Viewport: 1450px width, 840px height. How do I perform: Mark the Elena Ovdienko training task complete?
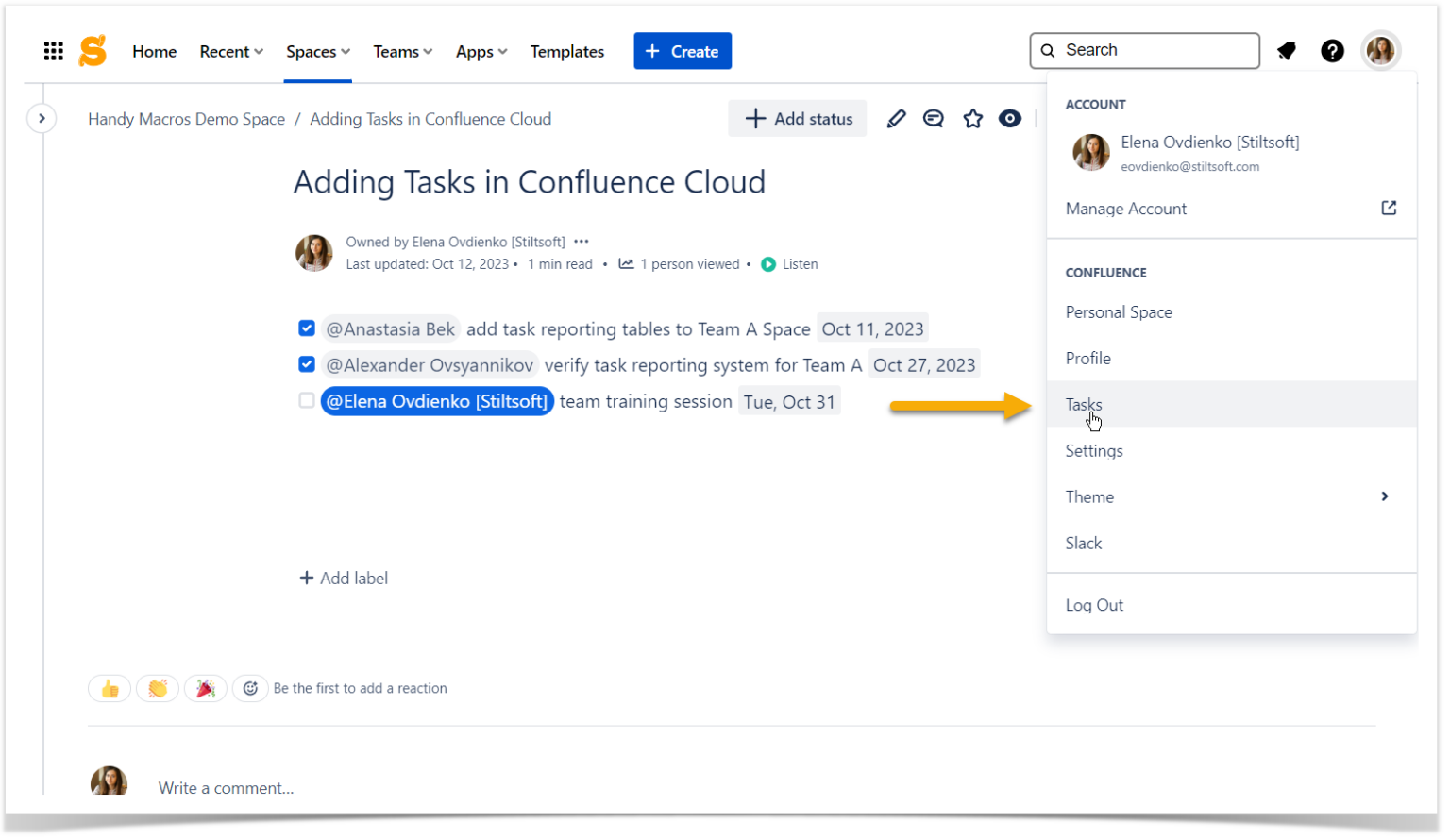point(307,400)
